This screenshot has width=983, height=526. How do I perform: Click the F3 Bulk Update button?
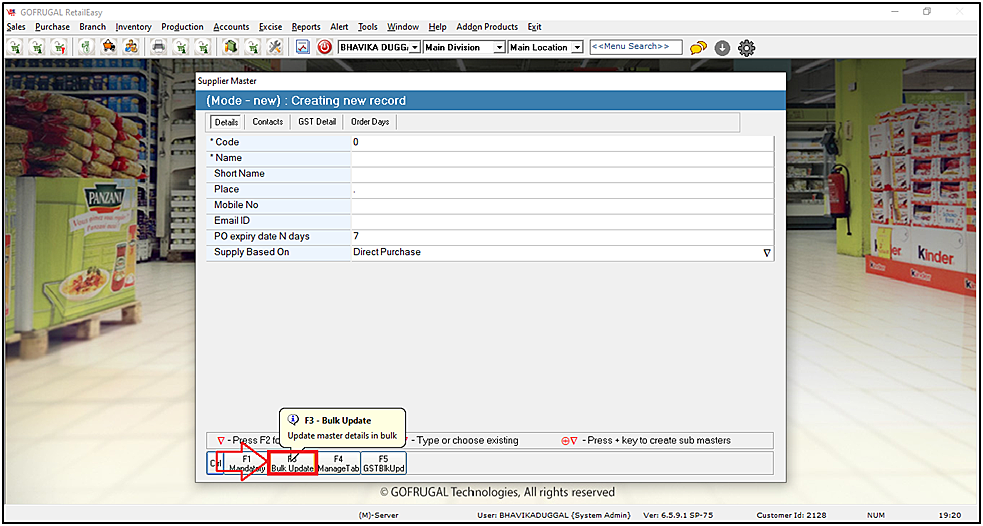click(292, 463)
